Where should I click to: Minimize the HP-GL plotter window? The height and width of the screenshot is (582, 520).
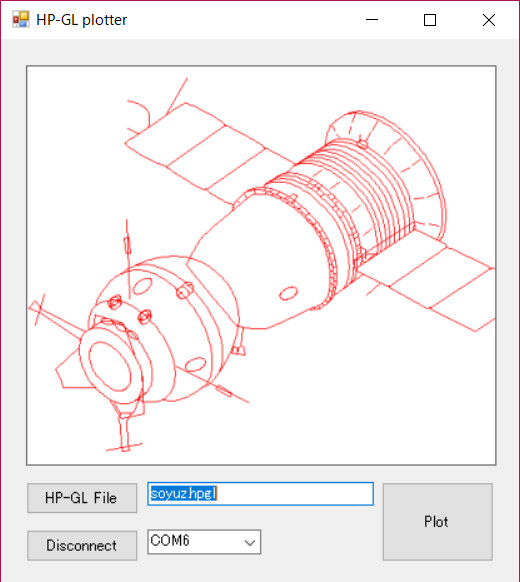pyautogui.click(x=372, y=20)
